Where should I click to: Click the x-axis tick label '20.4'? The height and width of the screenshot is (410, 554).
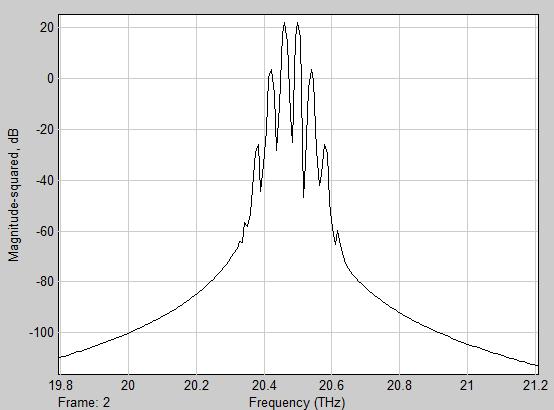264,385
